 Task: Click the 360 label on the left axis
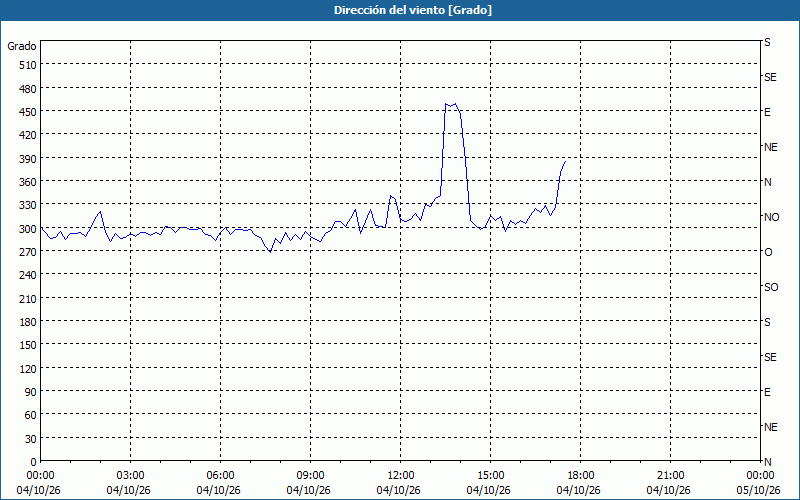[x=28, y=182]
